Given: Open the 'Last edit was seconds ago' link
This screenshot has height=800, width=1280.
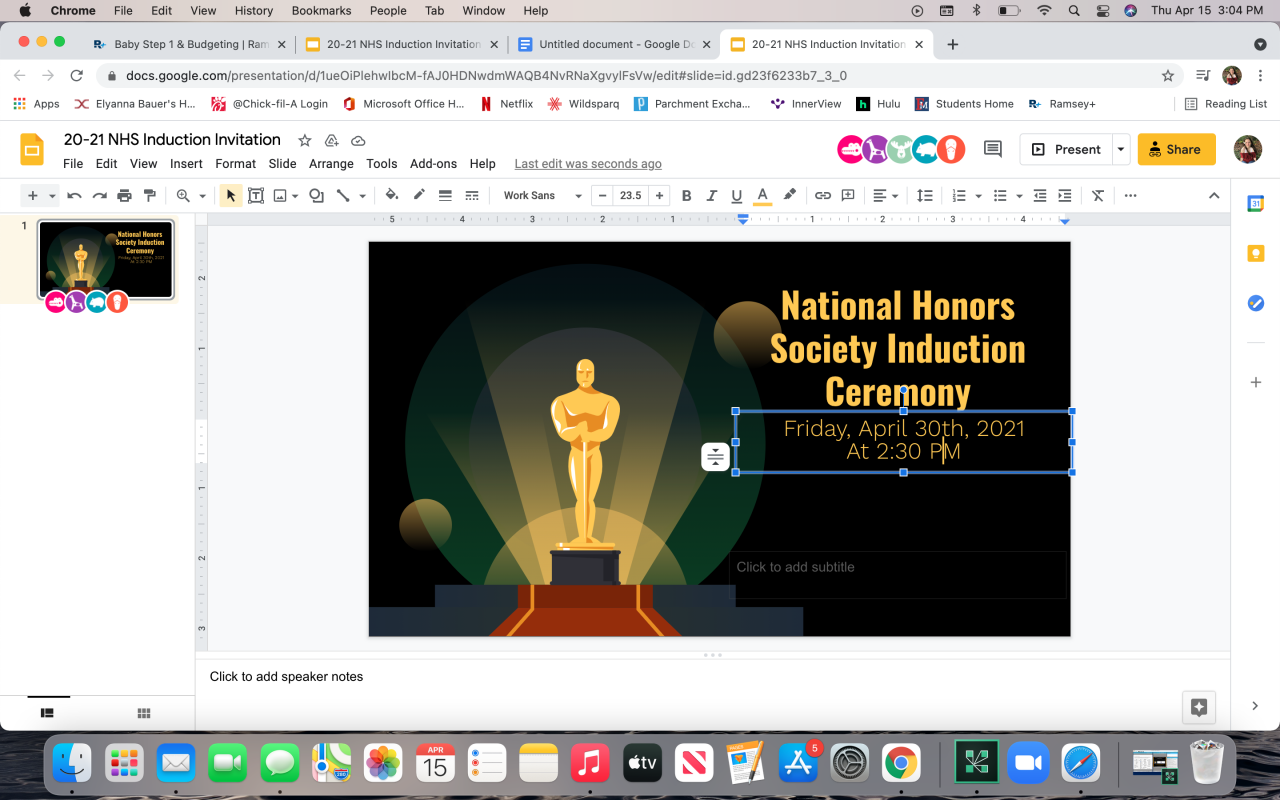Looking at the screenshot, I should [x=588, y=164].
